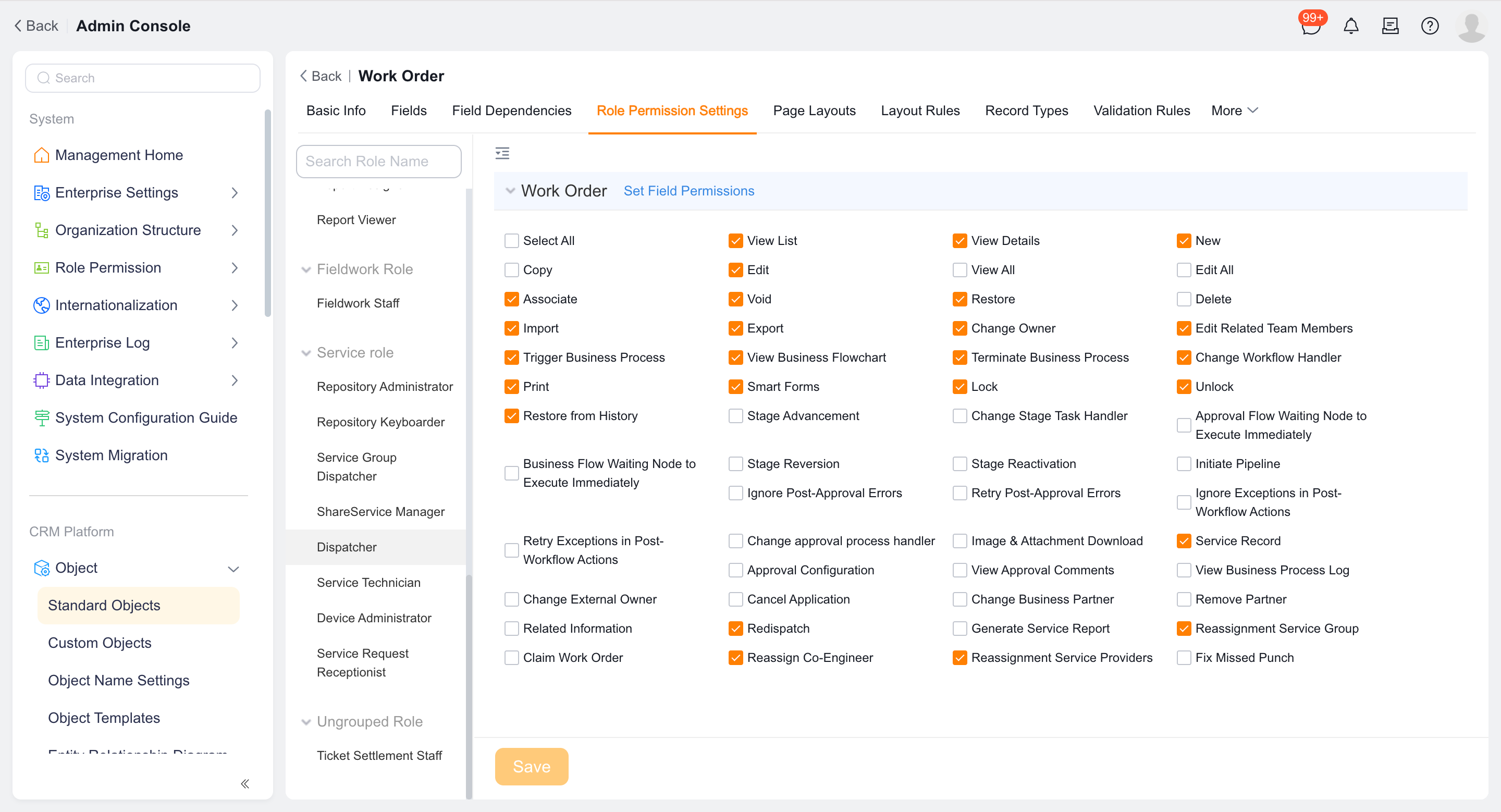Collapse the Work Order permissions section
This screenshot has height=812, width=1501.
[510, 191]
